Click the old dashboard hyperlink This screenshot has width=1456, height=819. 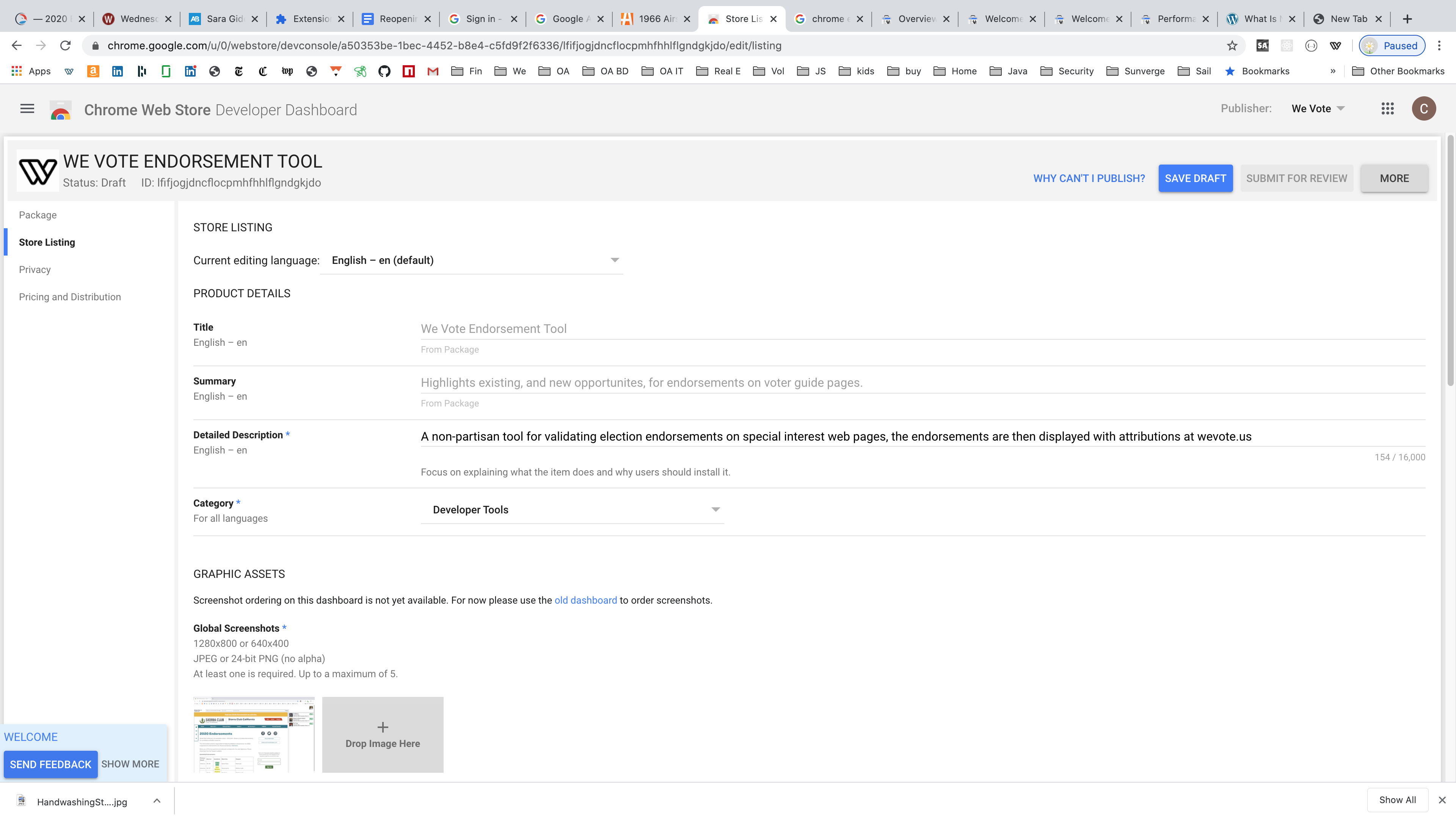pyautogui.click(x=586, y=600)
